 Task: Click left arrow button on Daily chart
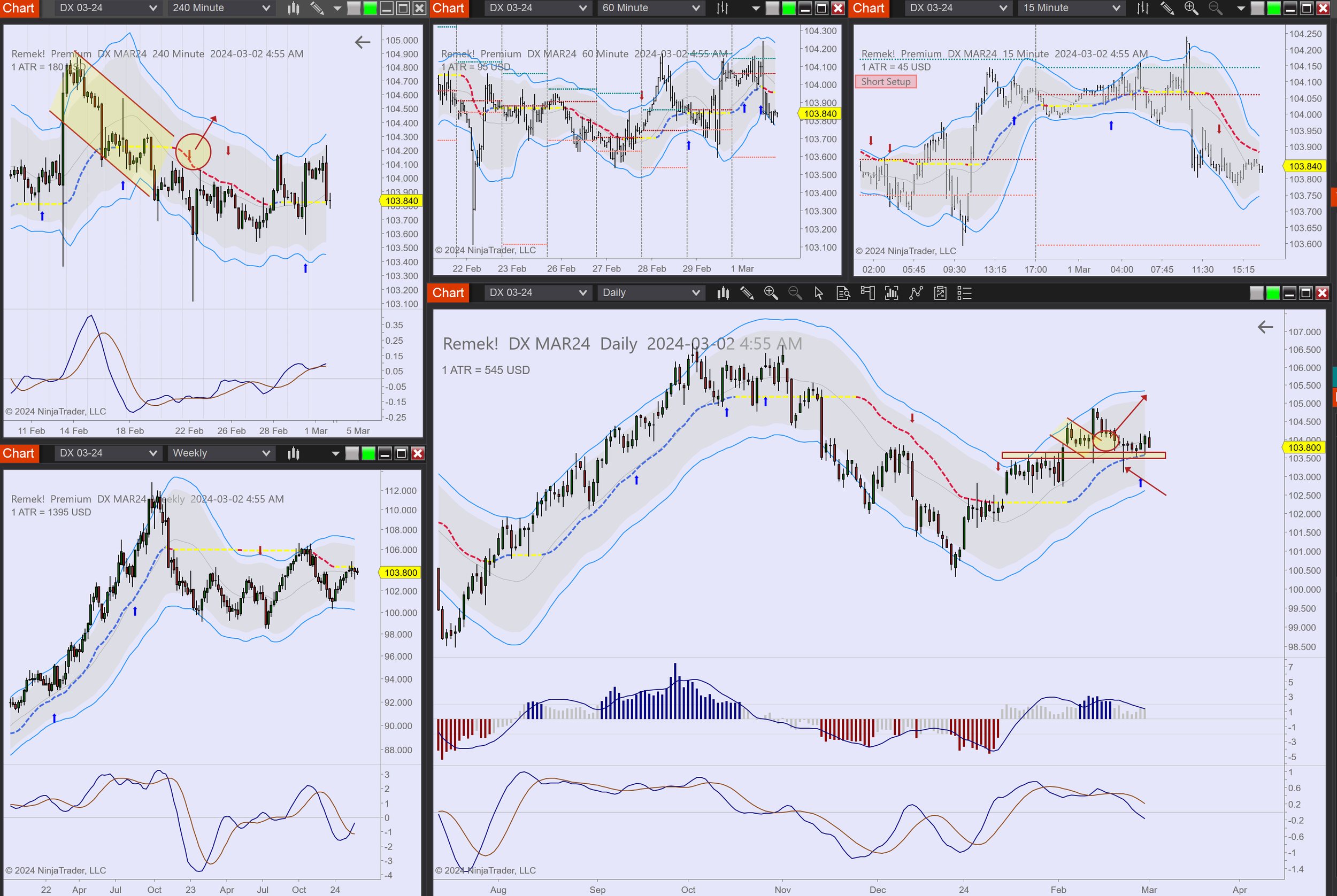[x=1265, y=327]
